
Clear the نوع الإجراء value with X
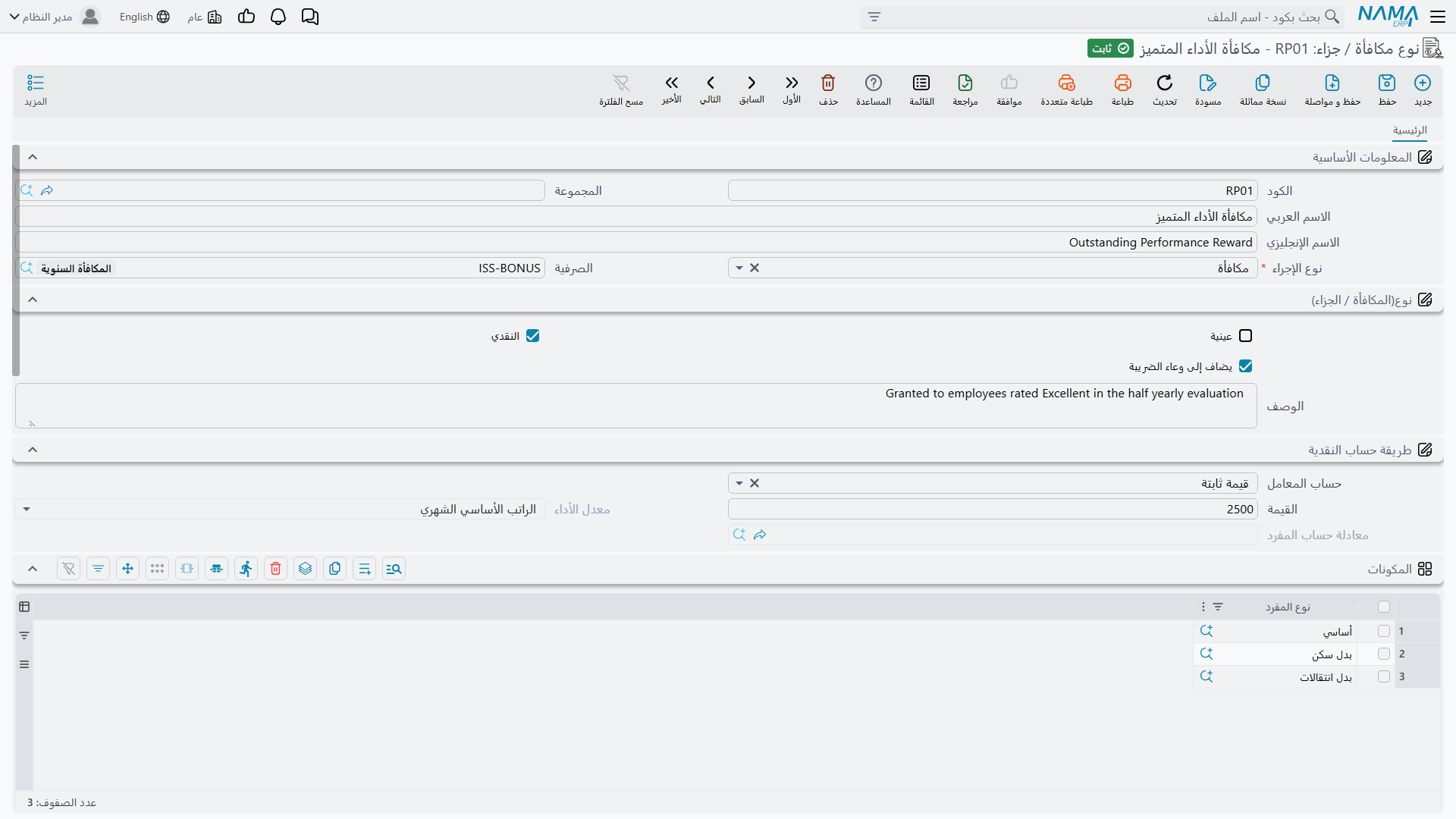[x=755, y=268]
